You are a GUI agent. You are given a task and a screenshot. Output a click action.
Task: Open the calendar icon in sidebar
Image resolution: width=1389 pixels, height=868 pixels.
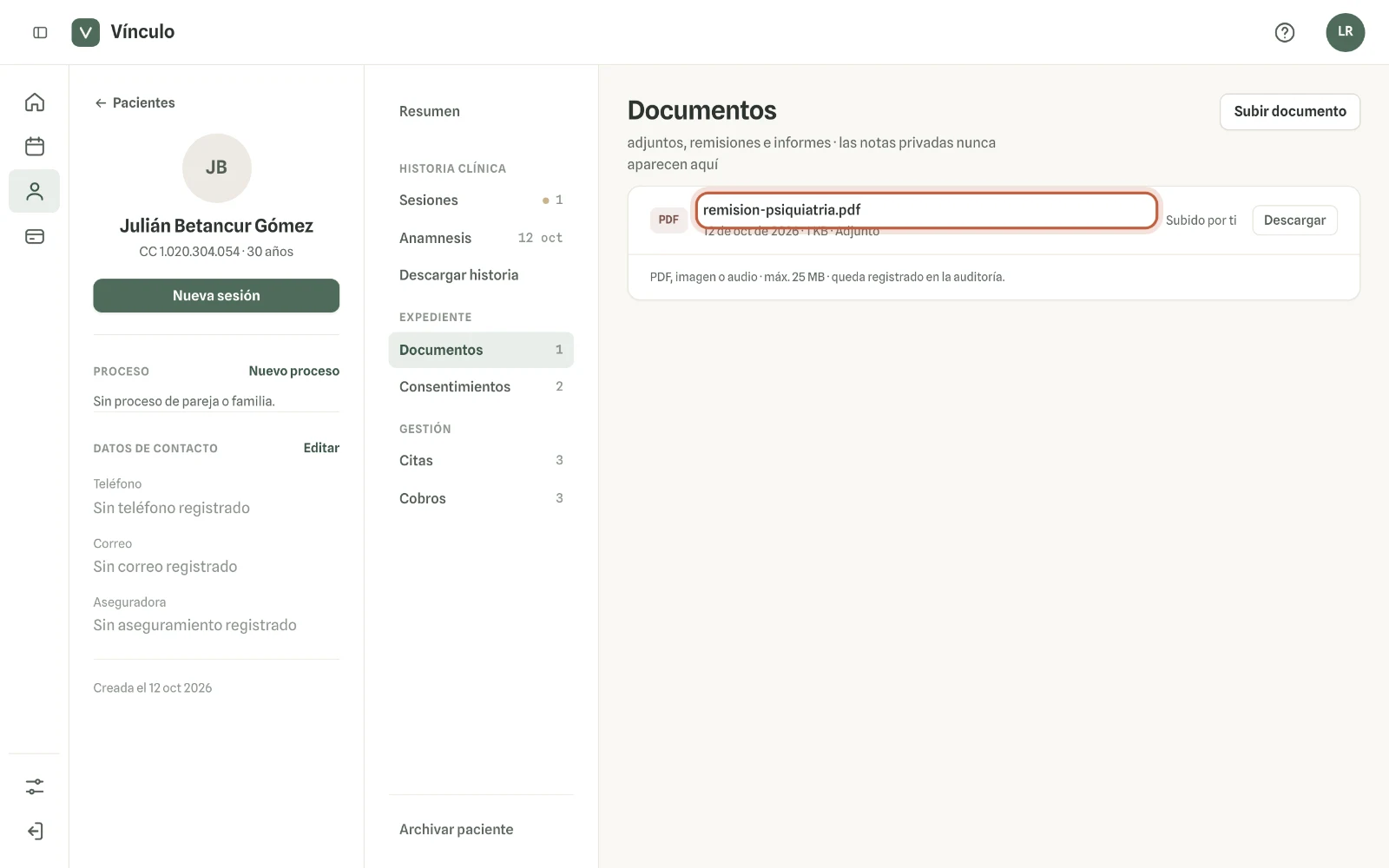(x=35, y=146)
